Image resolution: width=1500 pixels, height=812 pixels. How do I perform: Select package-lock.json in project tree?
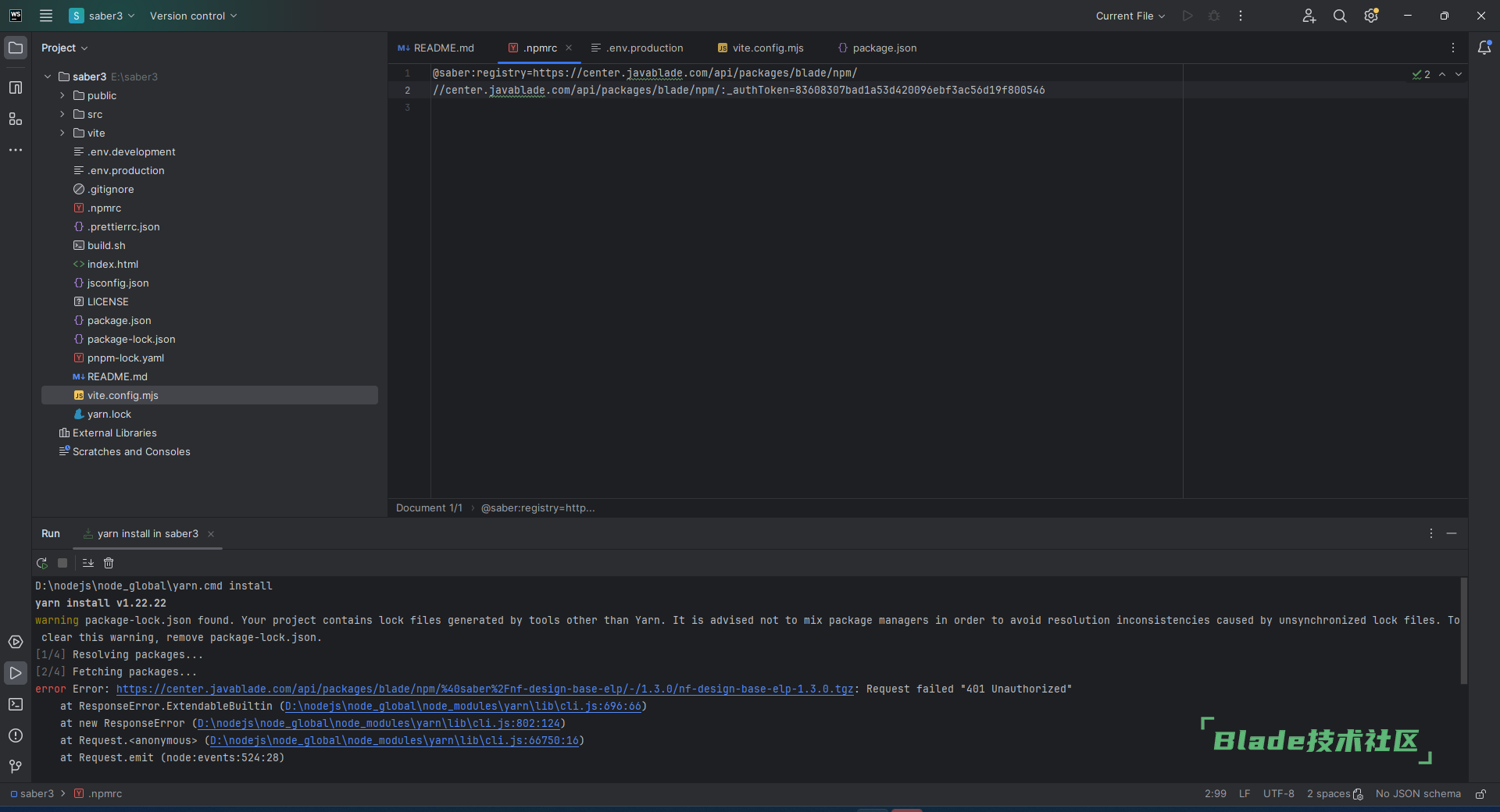click(209, 339)
